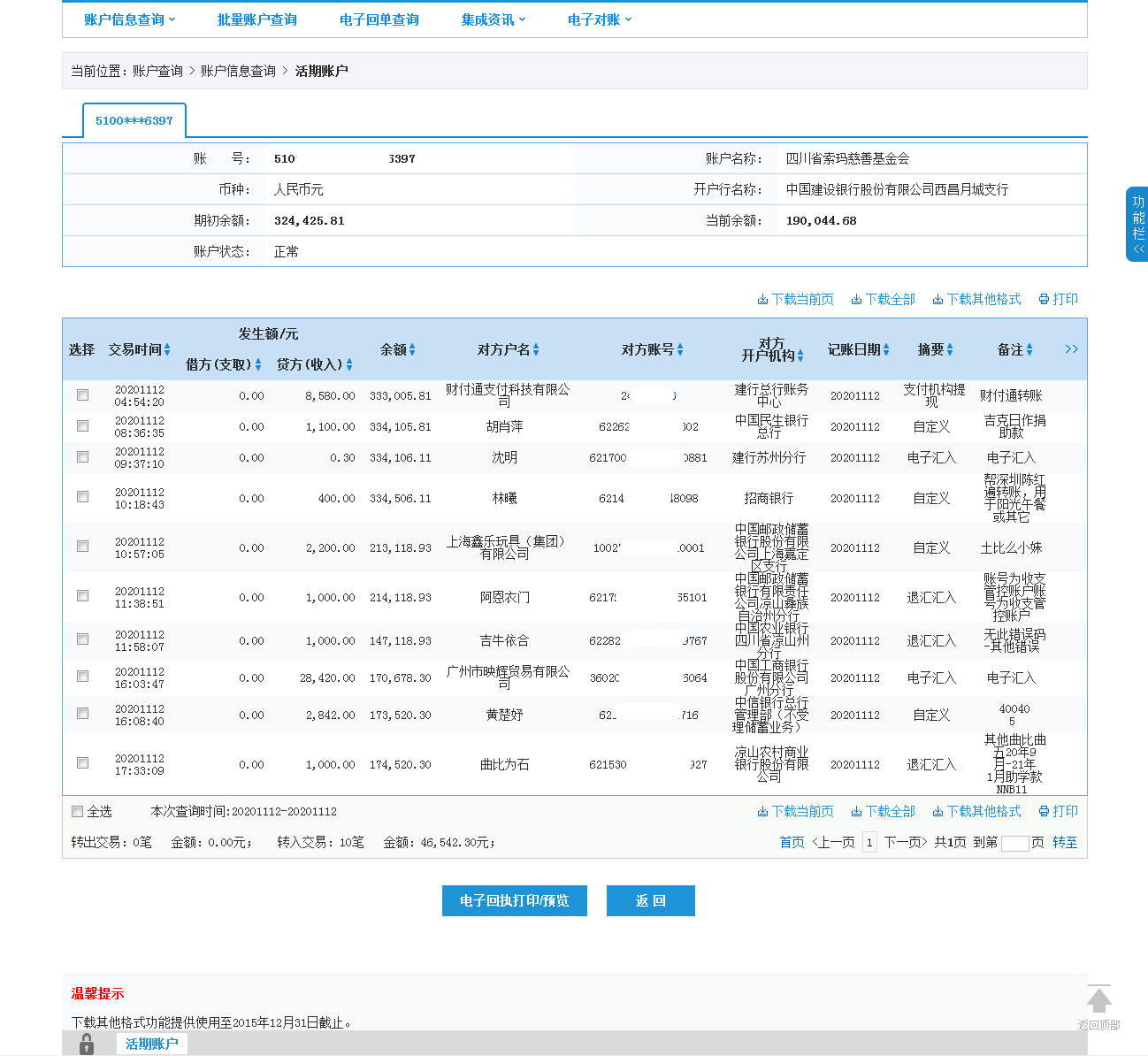Toggle the 全选 select-all checkbox
The image size is (1148, 1056).
[x=77, y=811]
